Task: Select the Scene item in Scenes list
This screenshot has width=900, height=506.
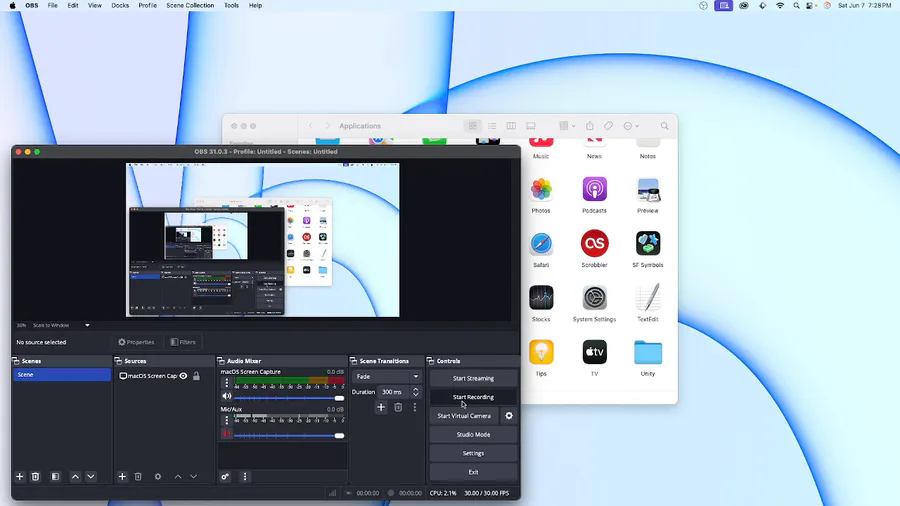Action: (62, 375)
